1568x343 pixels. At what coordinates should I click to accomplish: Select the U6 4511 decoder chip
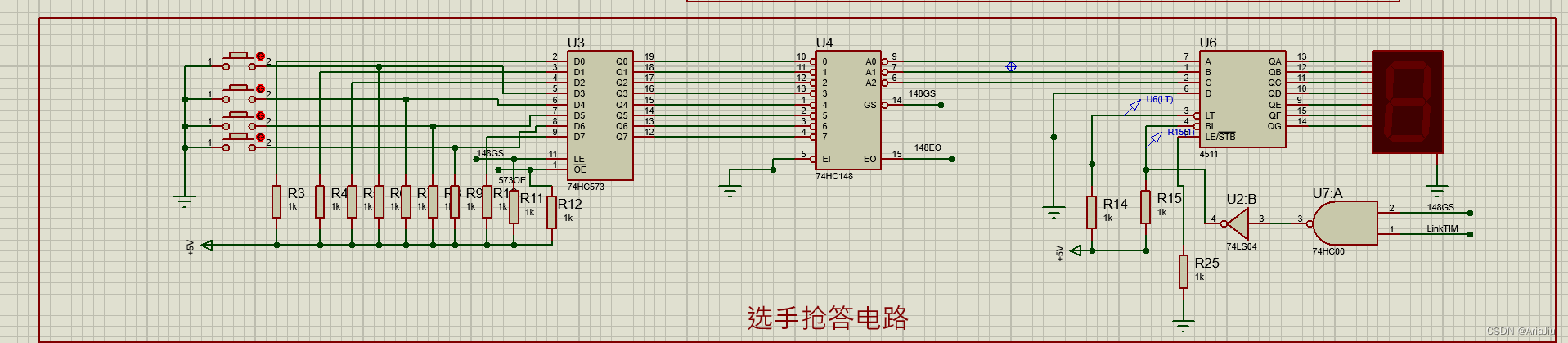pyautogui.click(x=1242, y=99)
